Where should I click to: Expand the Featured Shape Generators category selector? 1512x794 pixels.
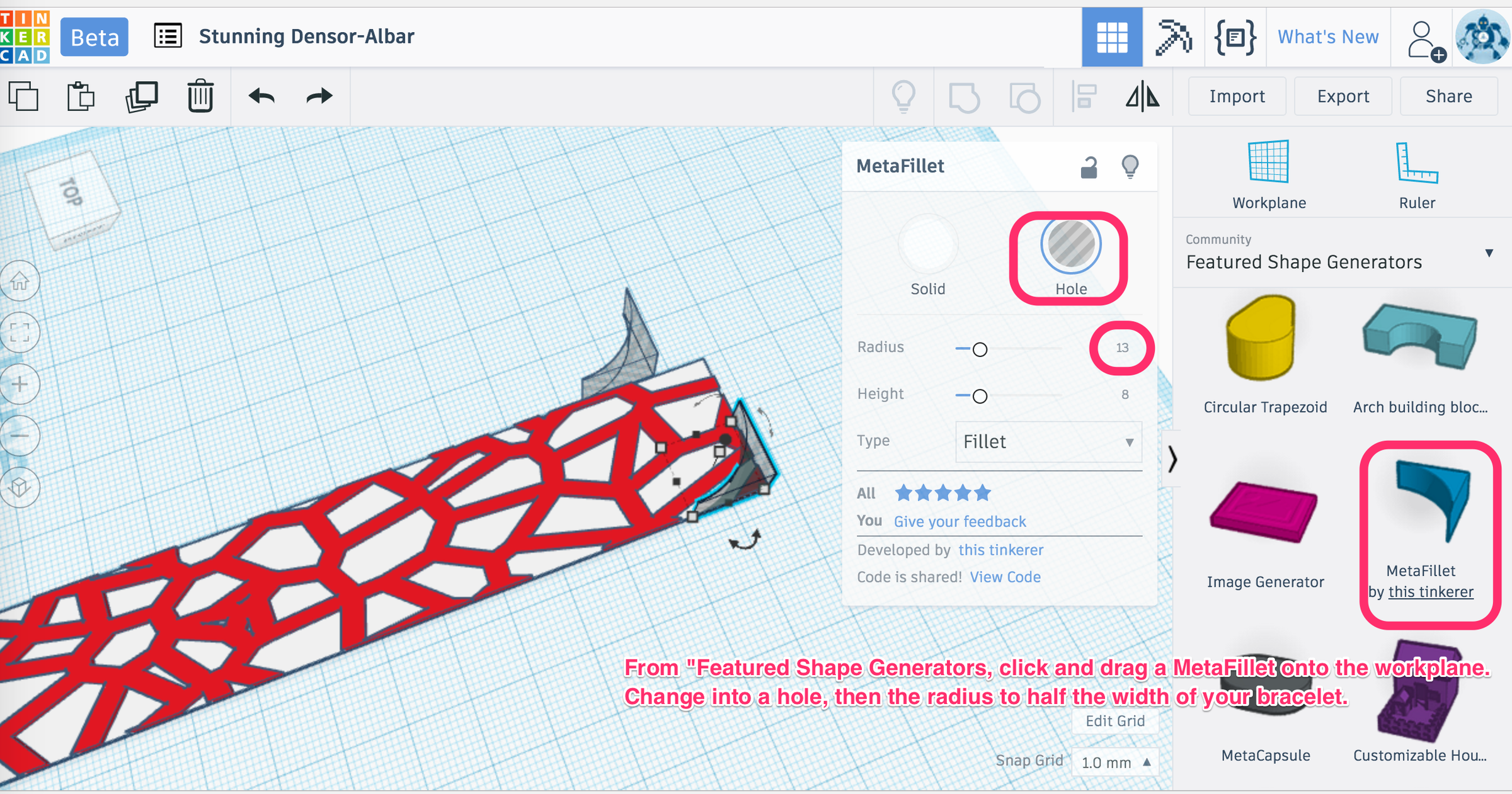pyautogui.click(x=1490, y=253)
